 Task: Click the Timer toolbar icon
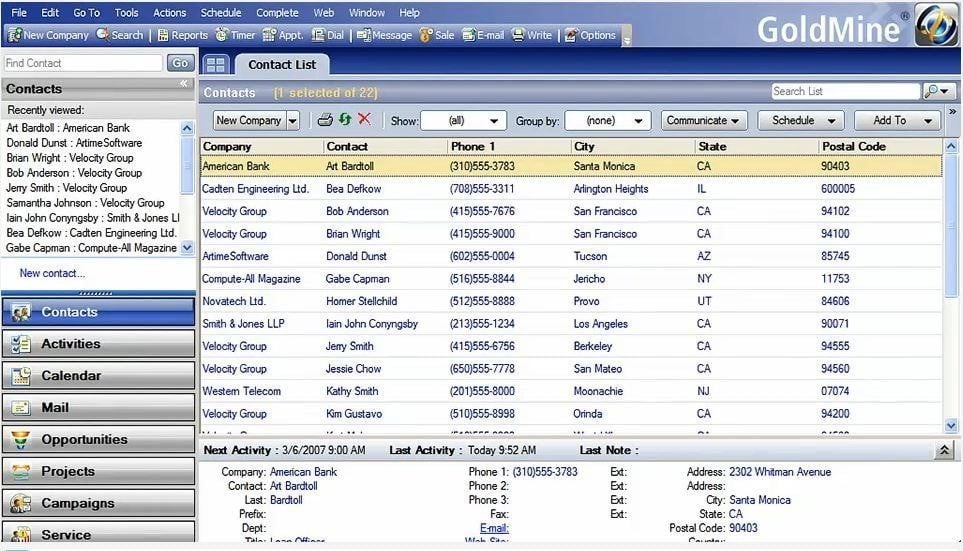click(x=235, y=35)
